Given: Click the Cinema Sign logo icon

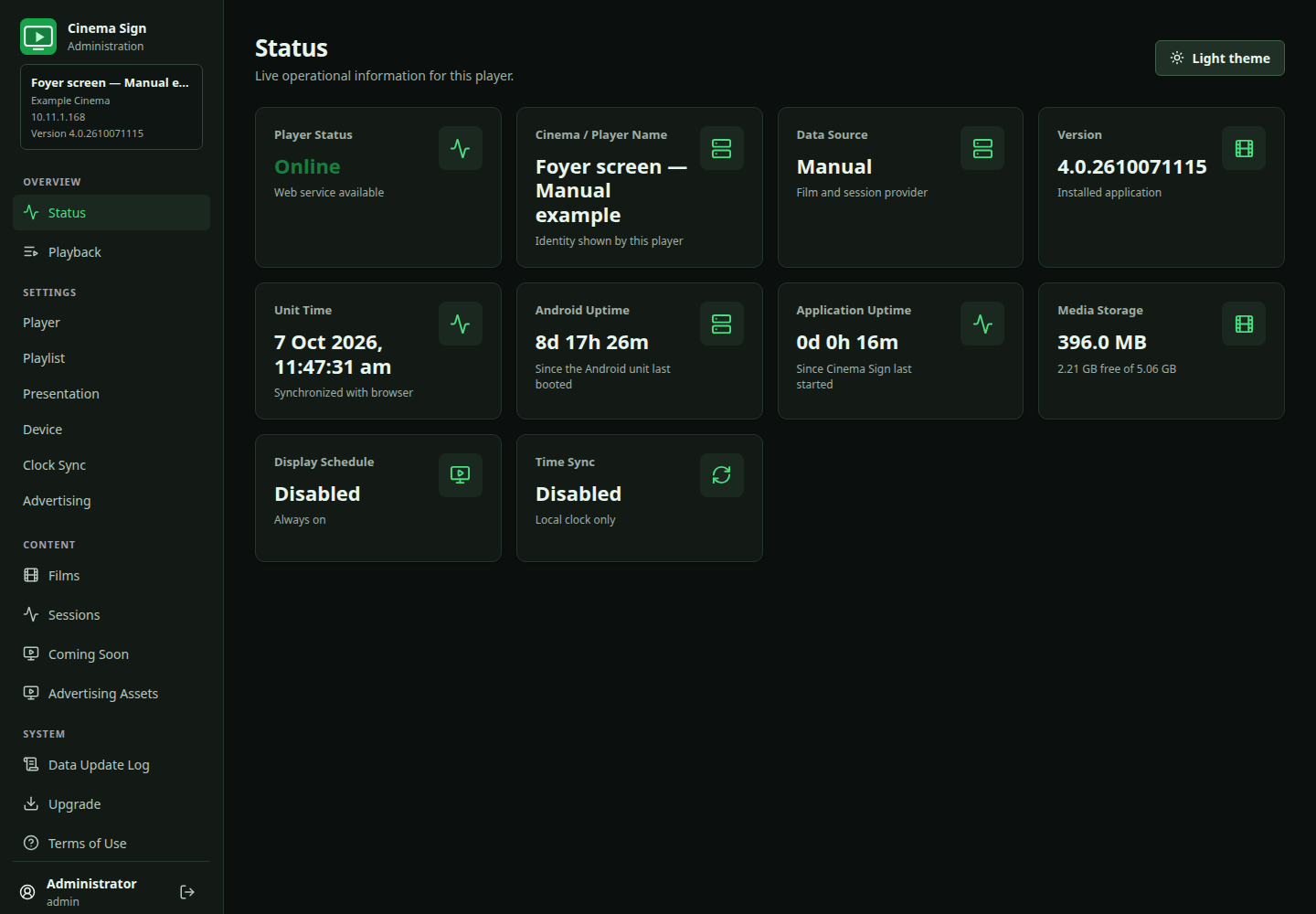Looking at the screenshot, I should pos(38,37).
